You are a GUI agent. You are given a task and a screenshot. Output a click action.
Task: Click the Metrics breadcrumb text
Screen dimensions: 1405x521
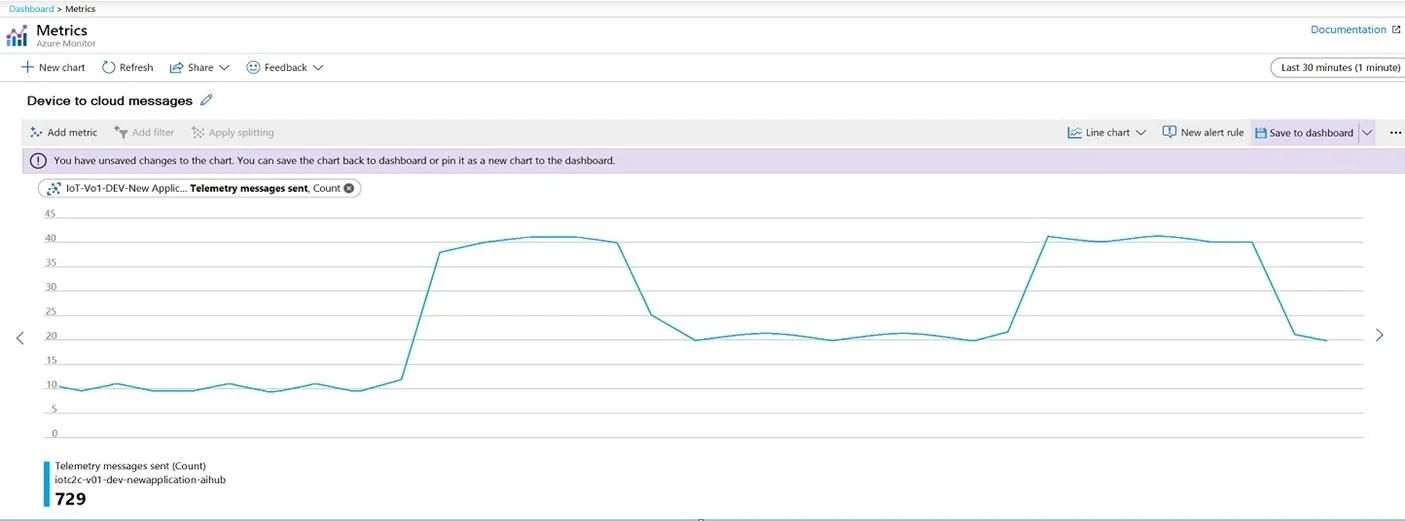click(81, 8)
